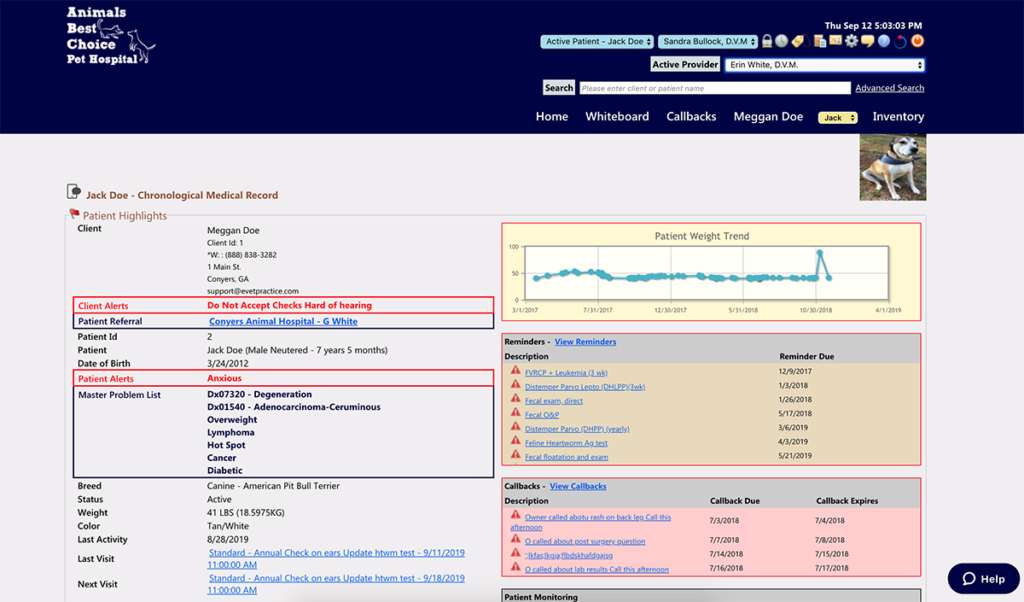Image resolution: width=1024 pixels, height=602 pixels.
Task: Click the medical record note icon
Action: pos(74,192)
